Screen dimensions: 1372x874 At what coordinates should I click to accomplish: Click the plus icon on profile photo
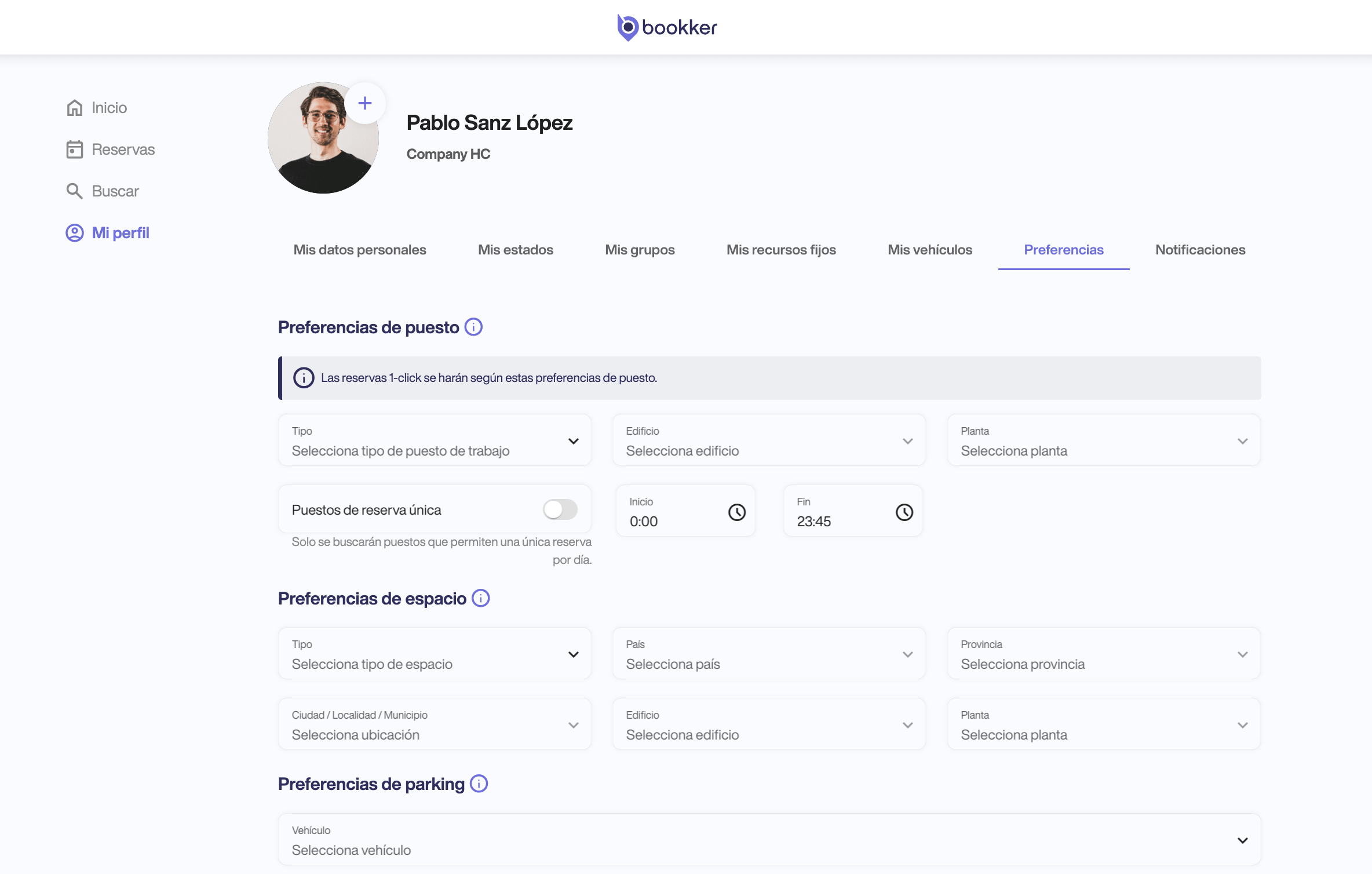365,103
